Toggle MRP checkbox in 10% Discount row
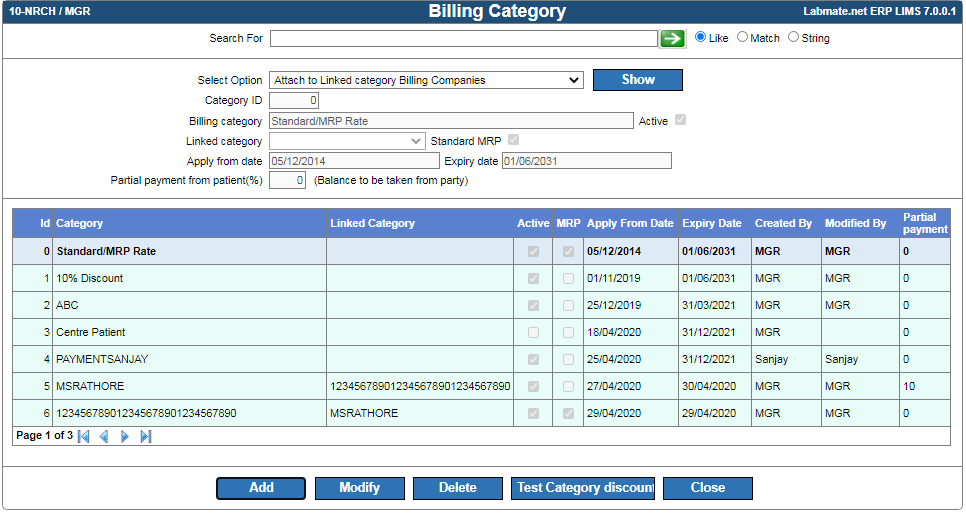This screenshot has height=513, width=966. [x=568, y=278]
